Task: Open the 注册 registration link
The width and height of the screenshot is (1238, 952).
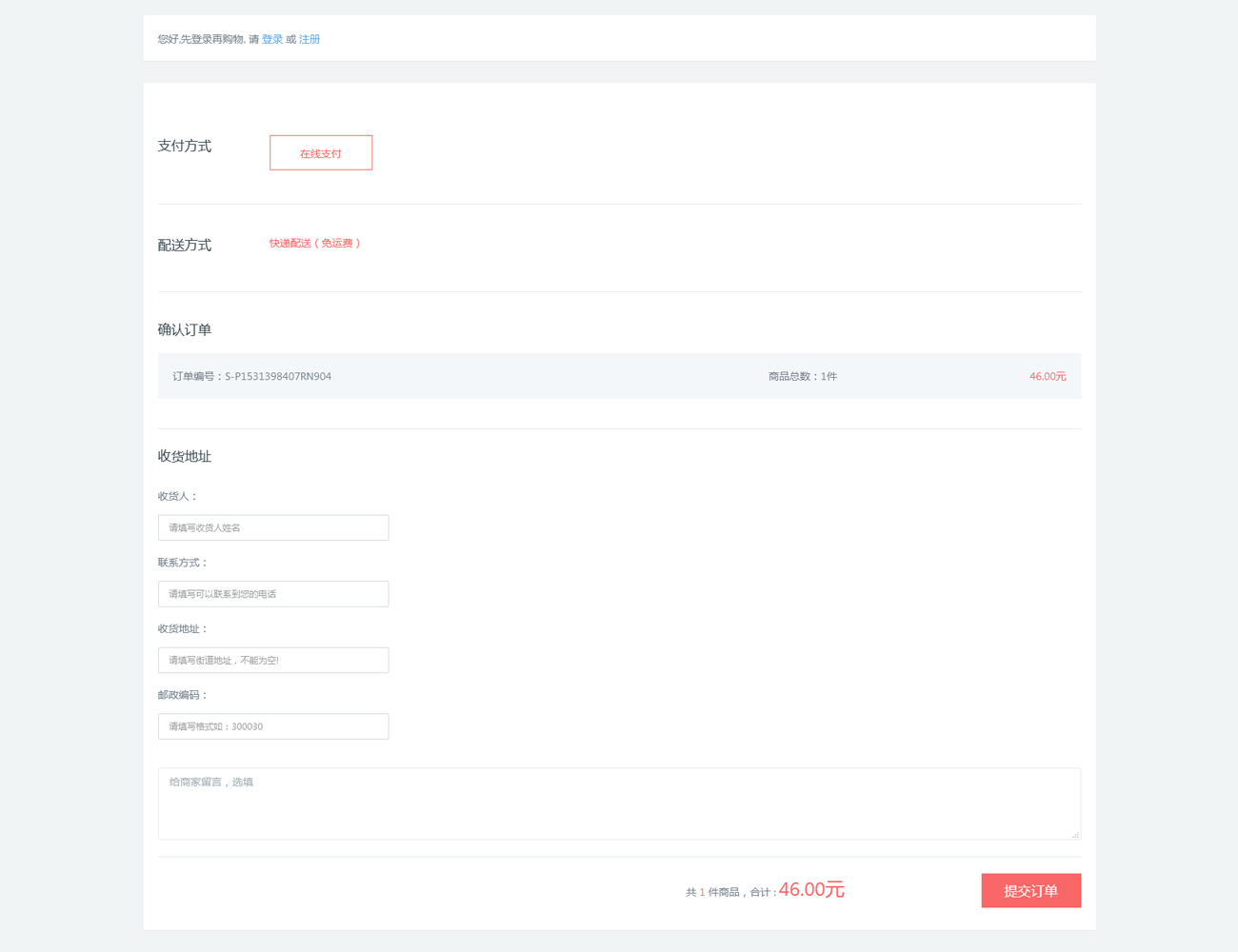Action: pyautogui.click(x=309, y=39)
